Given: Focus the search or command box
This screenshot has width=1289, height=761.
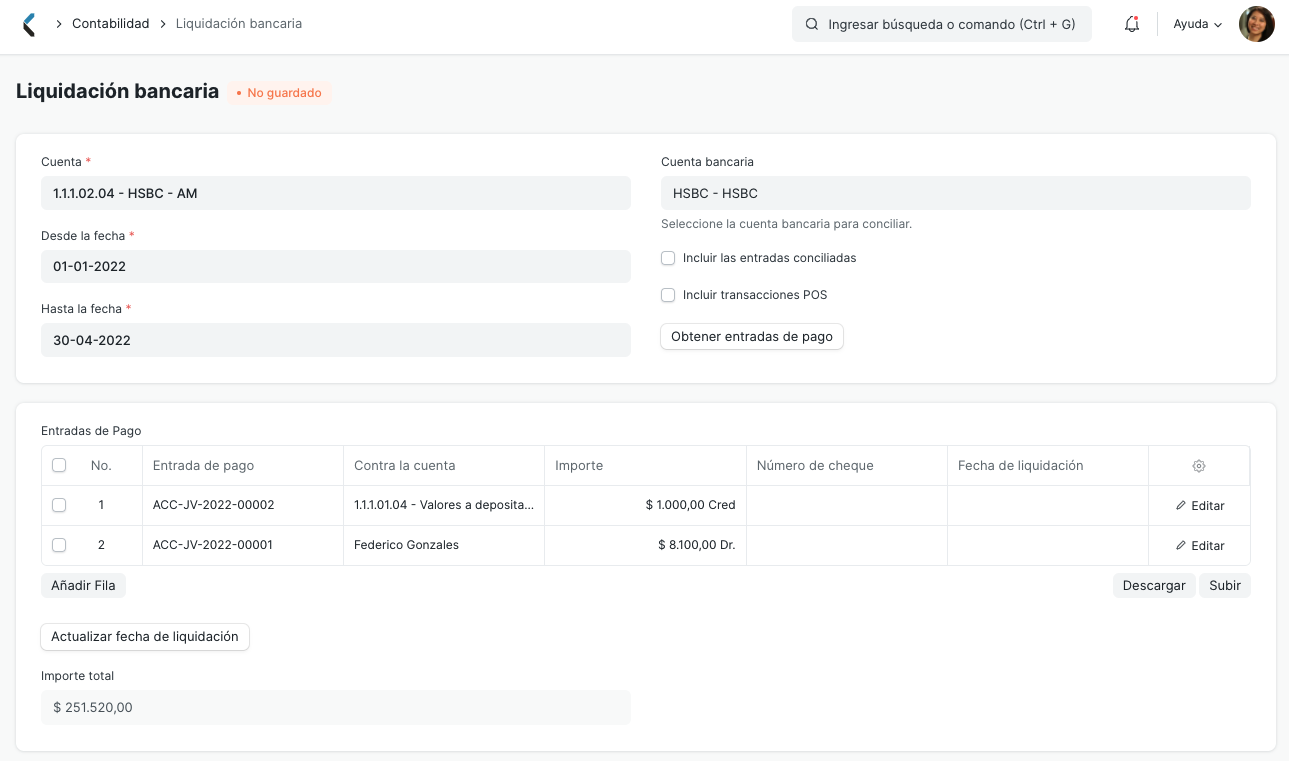Looking at the screenshot, I should (942, 24).
